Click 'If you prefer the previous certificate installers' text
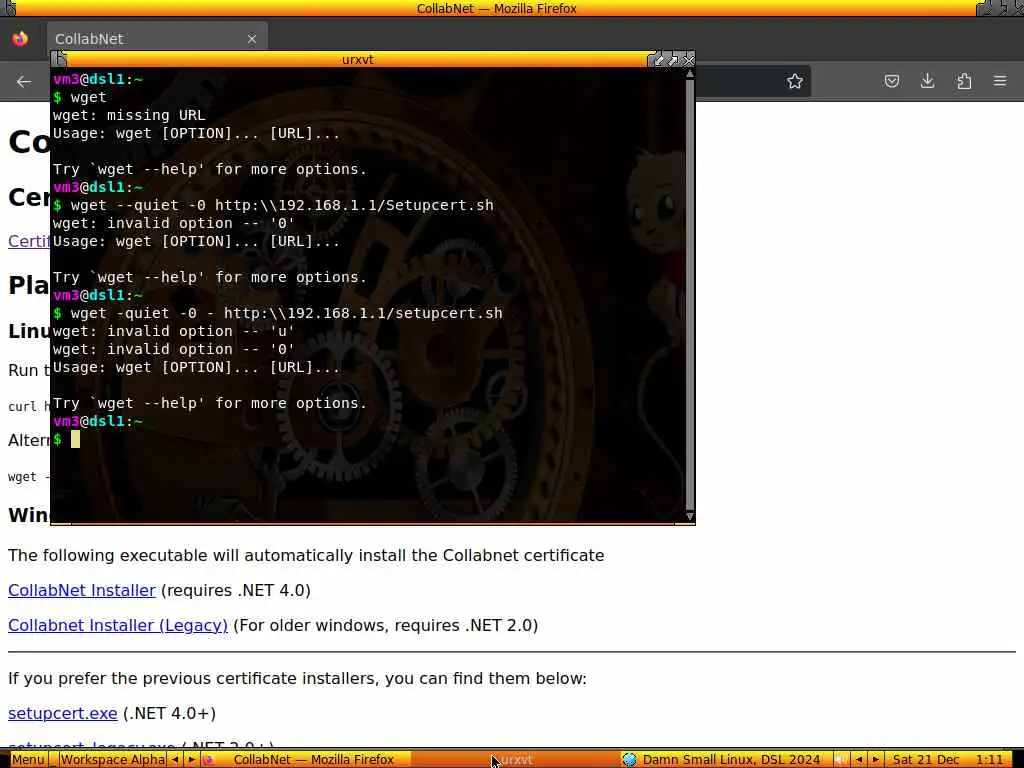This screenshot has width=1024, height=768. click(297, 679)
